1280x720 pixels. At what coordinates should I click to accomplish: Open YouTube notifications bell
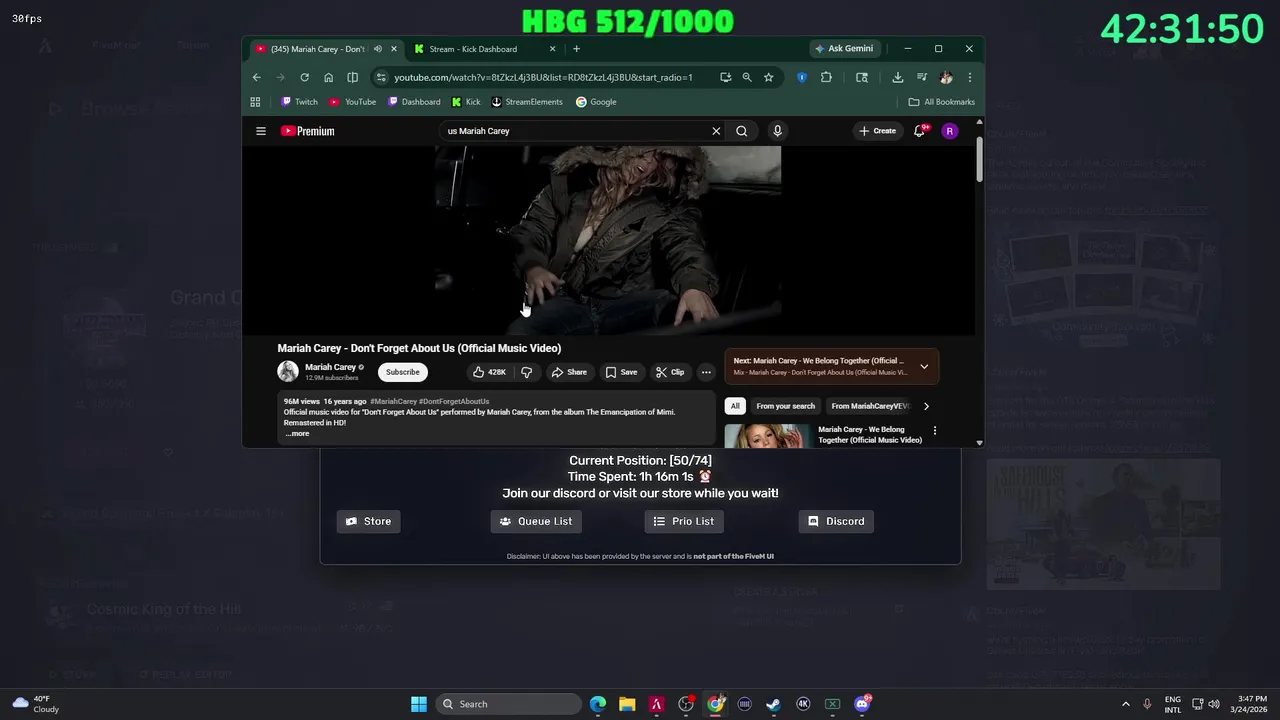coord(920,131)
